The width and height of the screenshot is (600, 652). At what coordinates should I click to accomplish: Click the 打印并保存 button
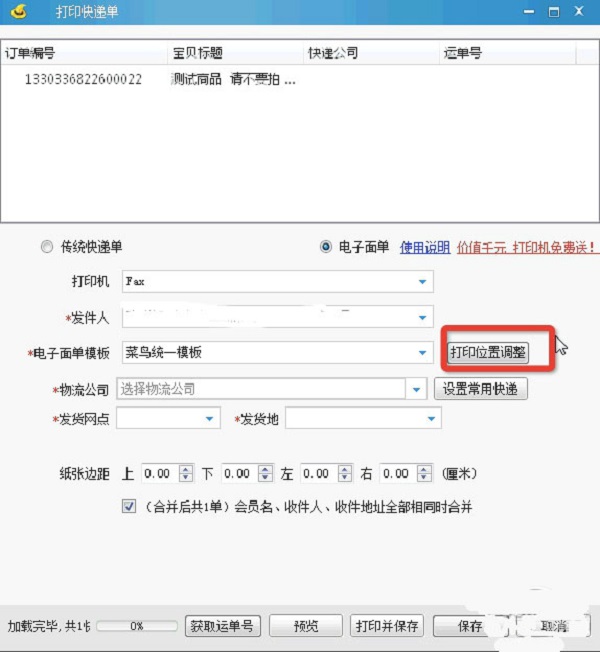[x=387, y=626]
